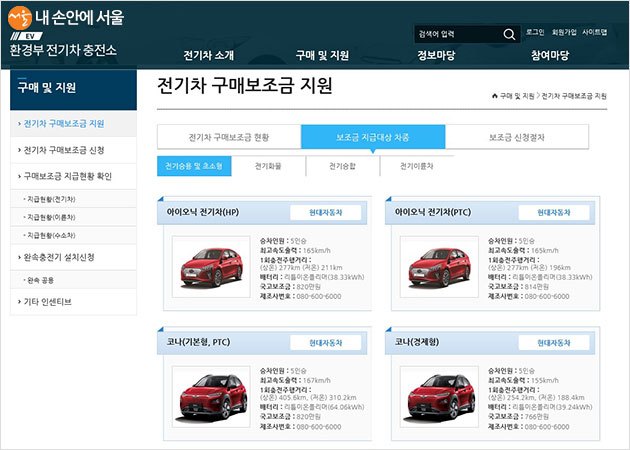Select sidebar item 구매보조금 지급현황 확인
Image resolution: width=630 pixels, height=450 pixels.
(73, 176)
